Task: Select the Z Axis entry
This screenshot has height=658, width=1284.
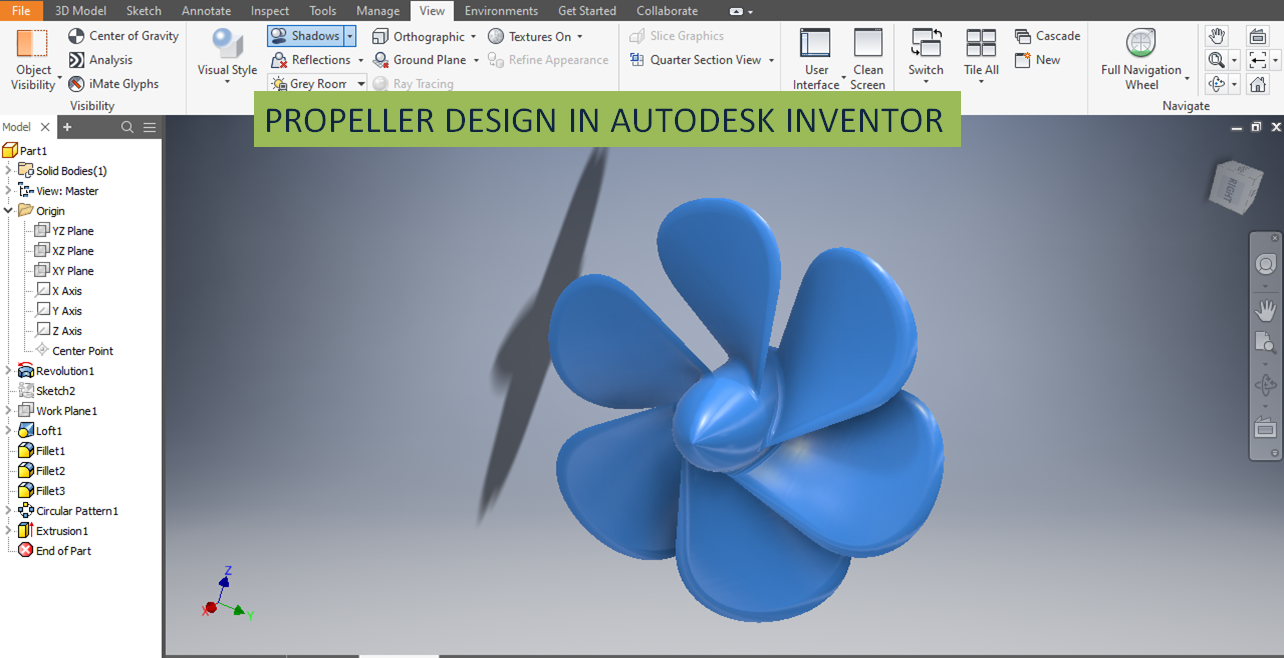Action: point(59,331)
